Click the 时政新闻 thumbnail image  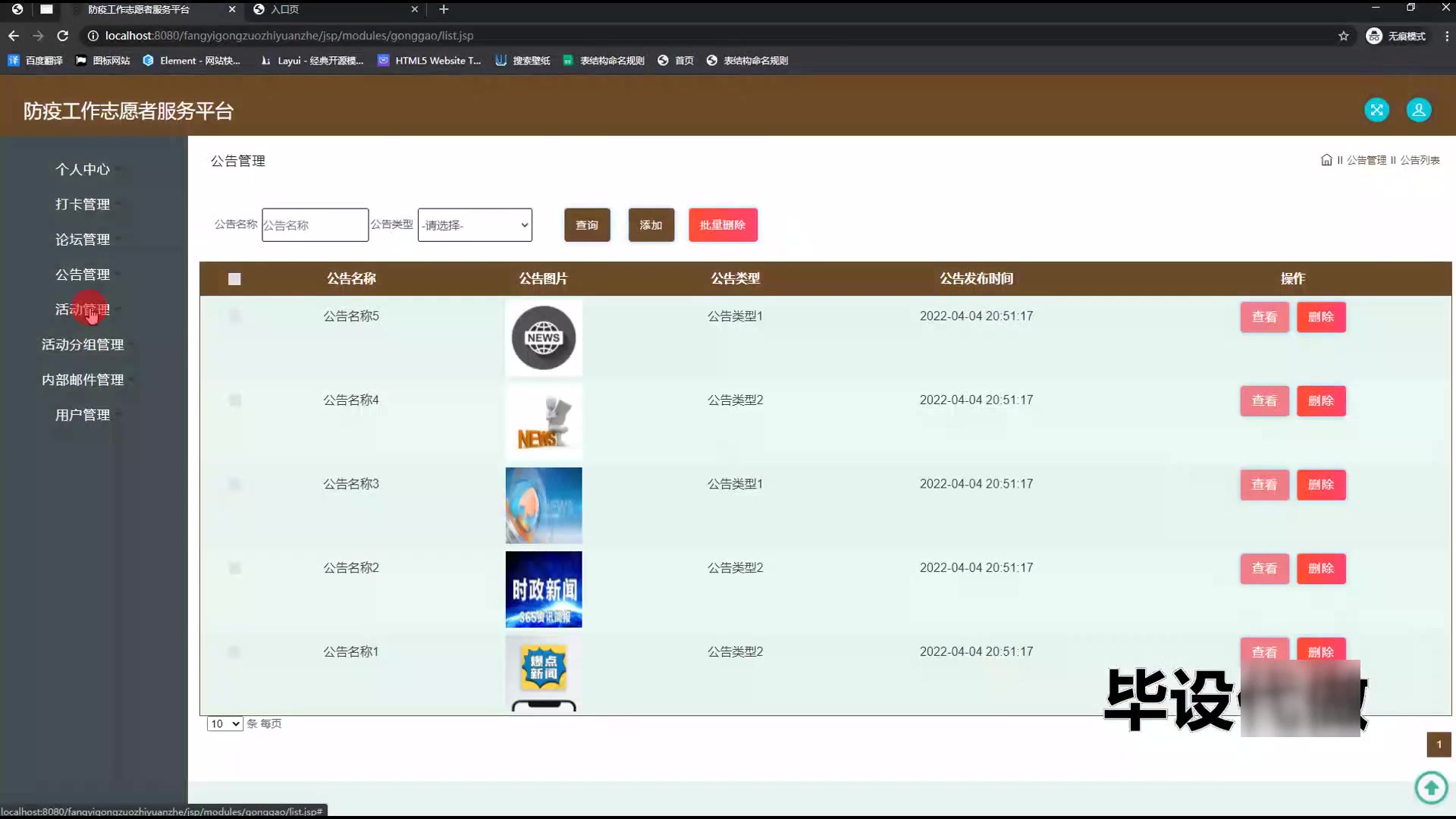coord(544,589)
